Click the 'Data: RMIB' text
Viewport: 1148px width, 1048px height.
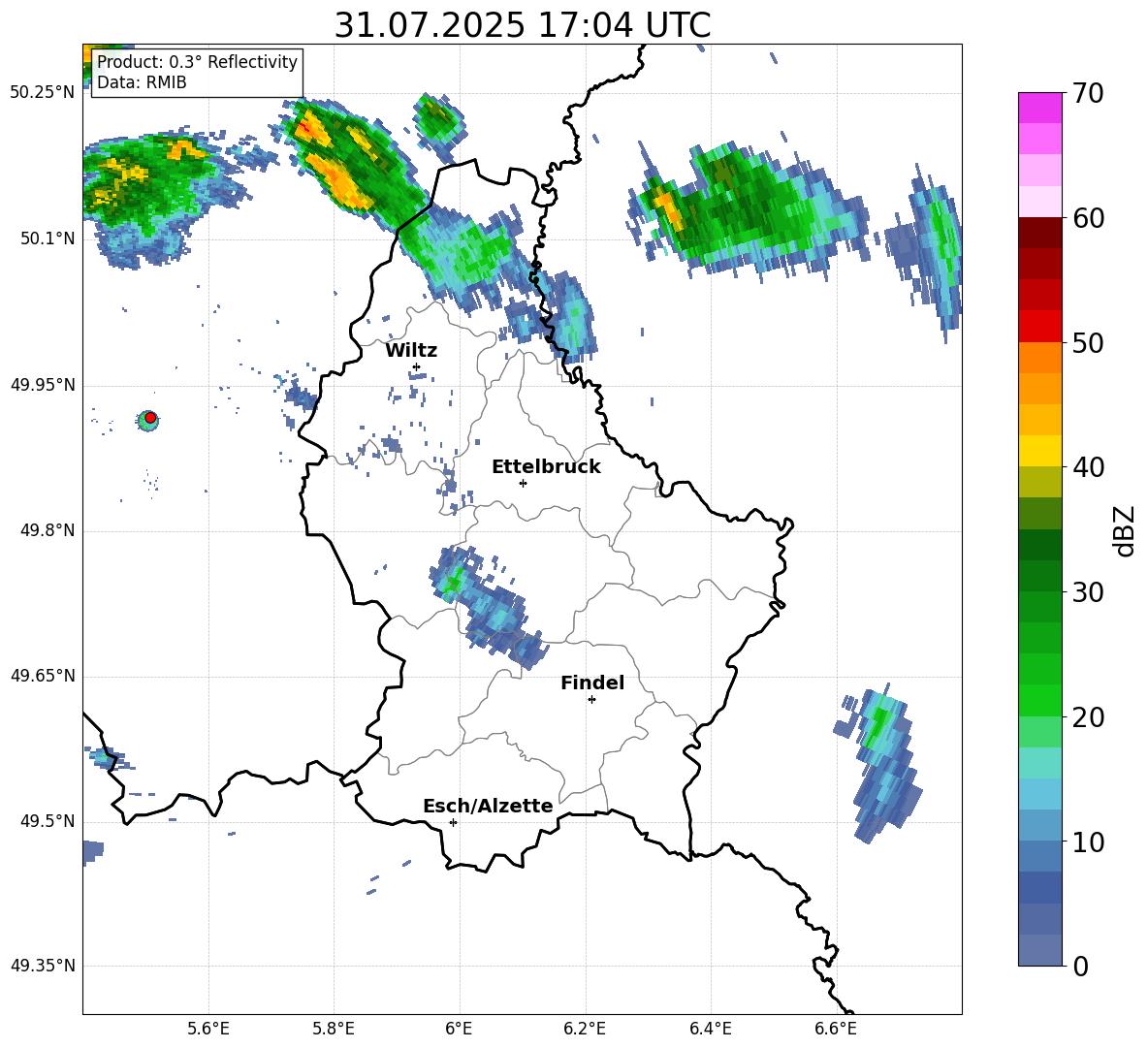click(142, 82)
